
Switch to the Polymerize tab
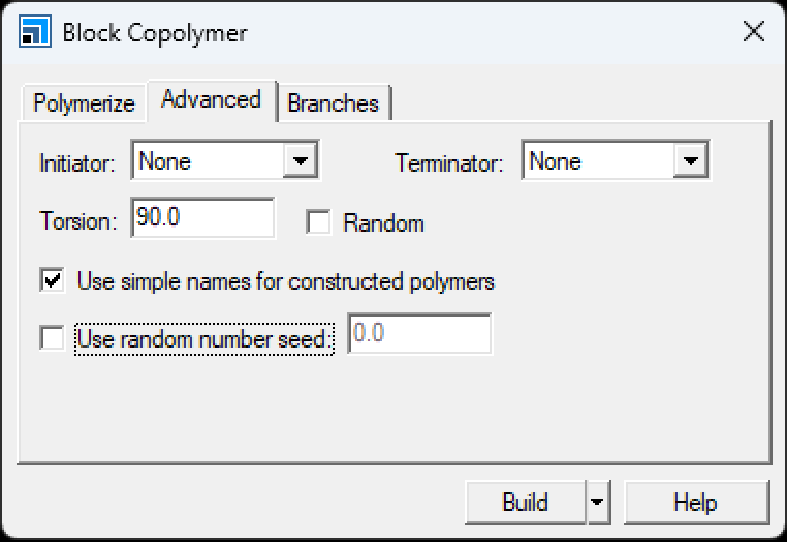point(84,103)
